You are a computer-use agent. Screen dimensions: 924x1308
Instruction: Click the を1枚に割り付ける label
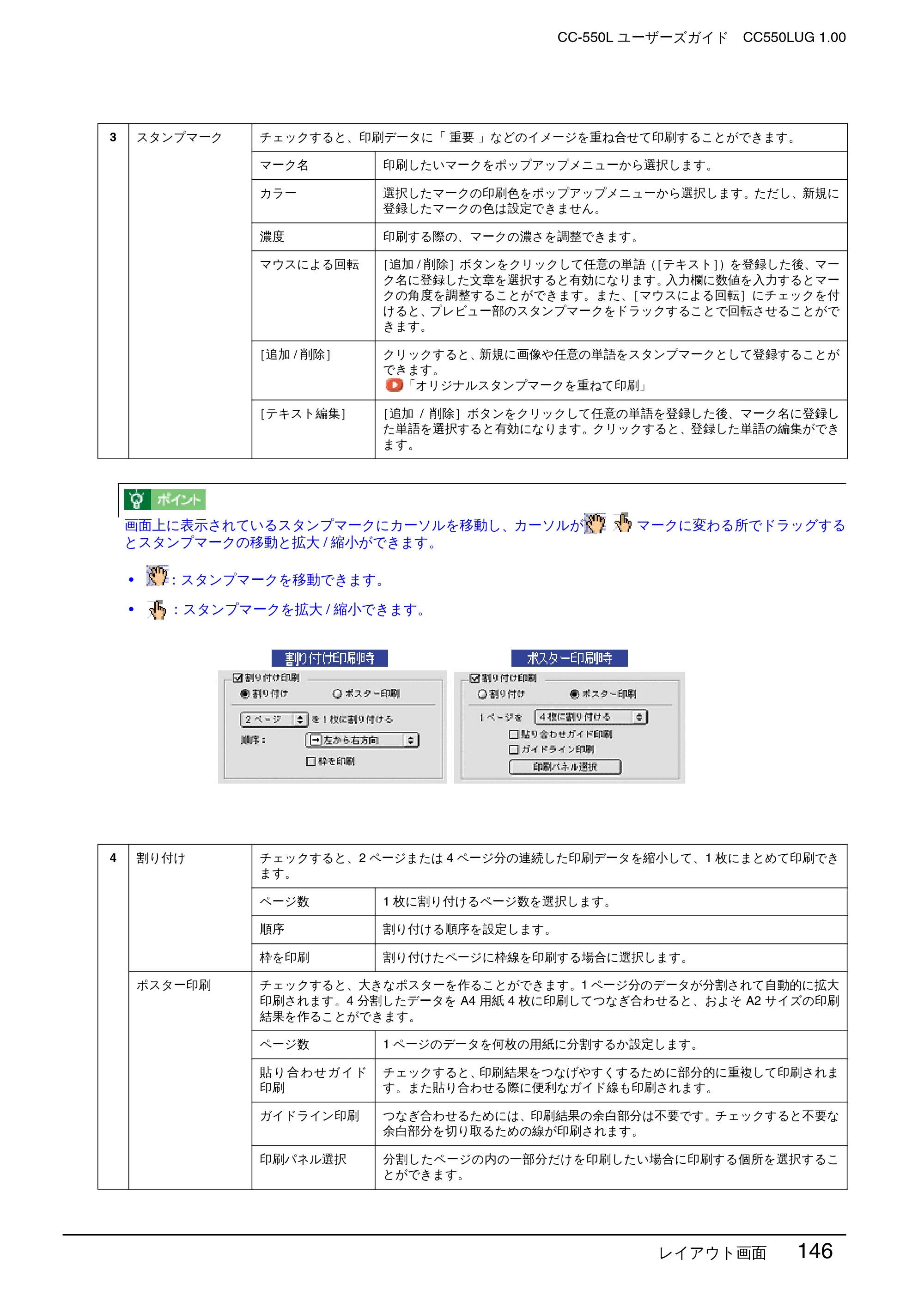point(352,719)
